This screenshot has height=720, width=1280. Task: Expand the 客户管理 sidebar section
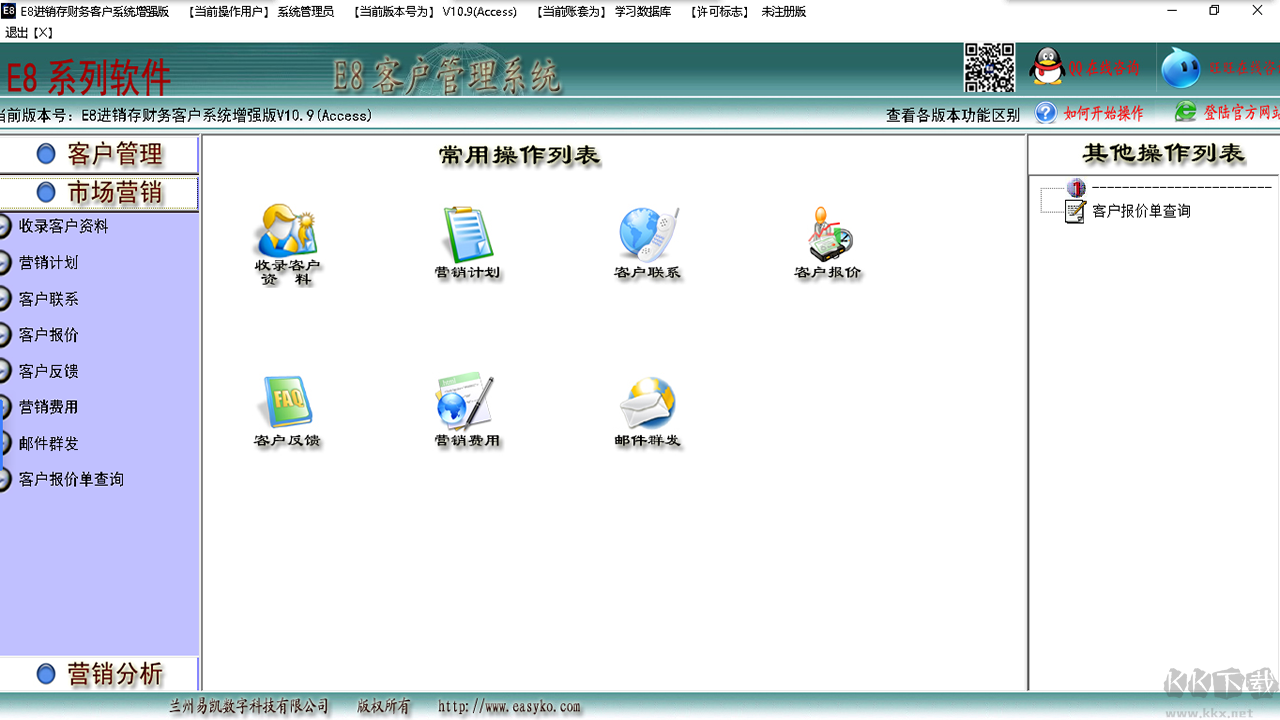(99, 154)
